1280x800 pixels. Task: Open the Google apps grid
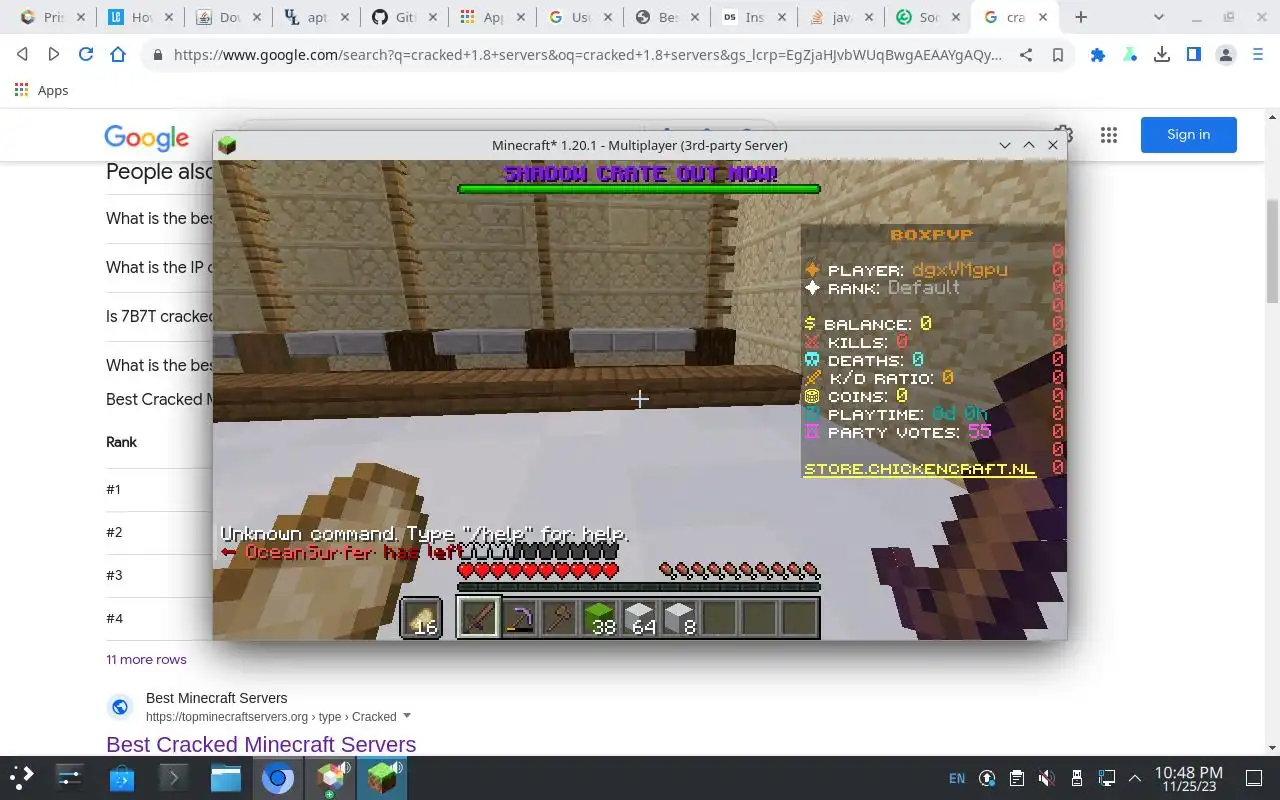[x=1108, y=135]
